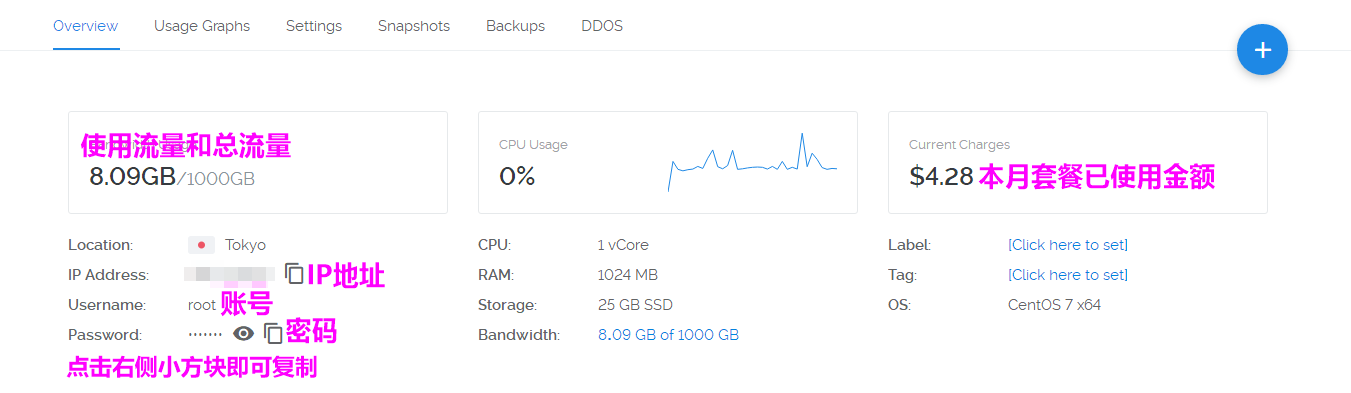Screen dimensions: 1351x393
Task: Switch to Usage Graphs tab
Action: click(202, 26)
